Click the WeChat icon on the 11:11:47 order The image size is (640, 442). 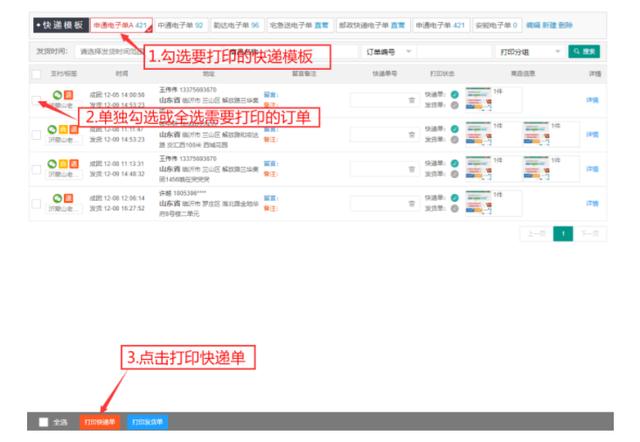[x=52, y=130]
